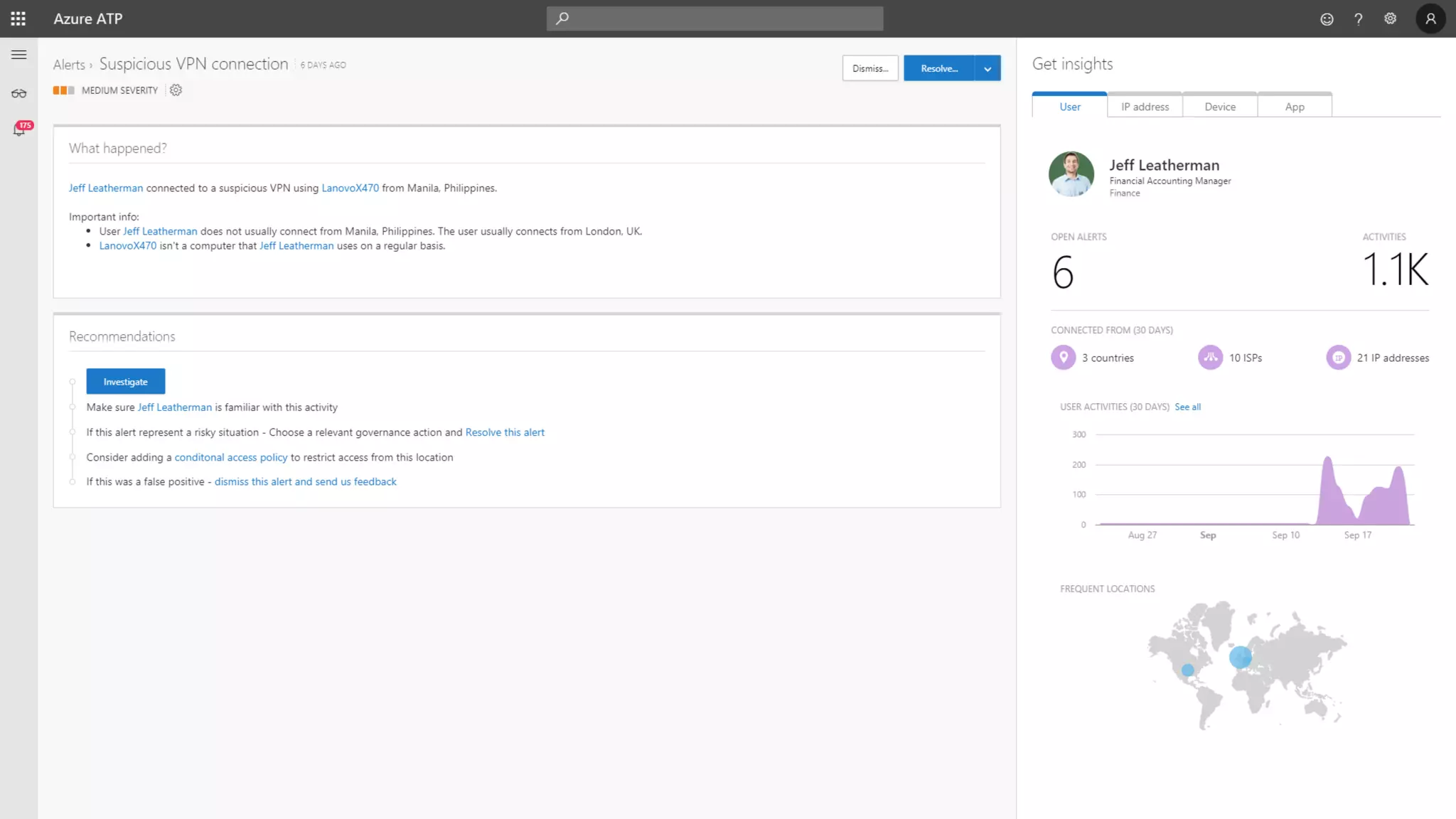Open the glasses investigate icon in sidebar
Image resolution: width=1456 pixels, height=819 pixels.
[x=19, y=93]
